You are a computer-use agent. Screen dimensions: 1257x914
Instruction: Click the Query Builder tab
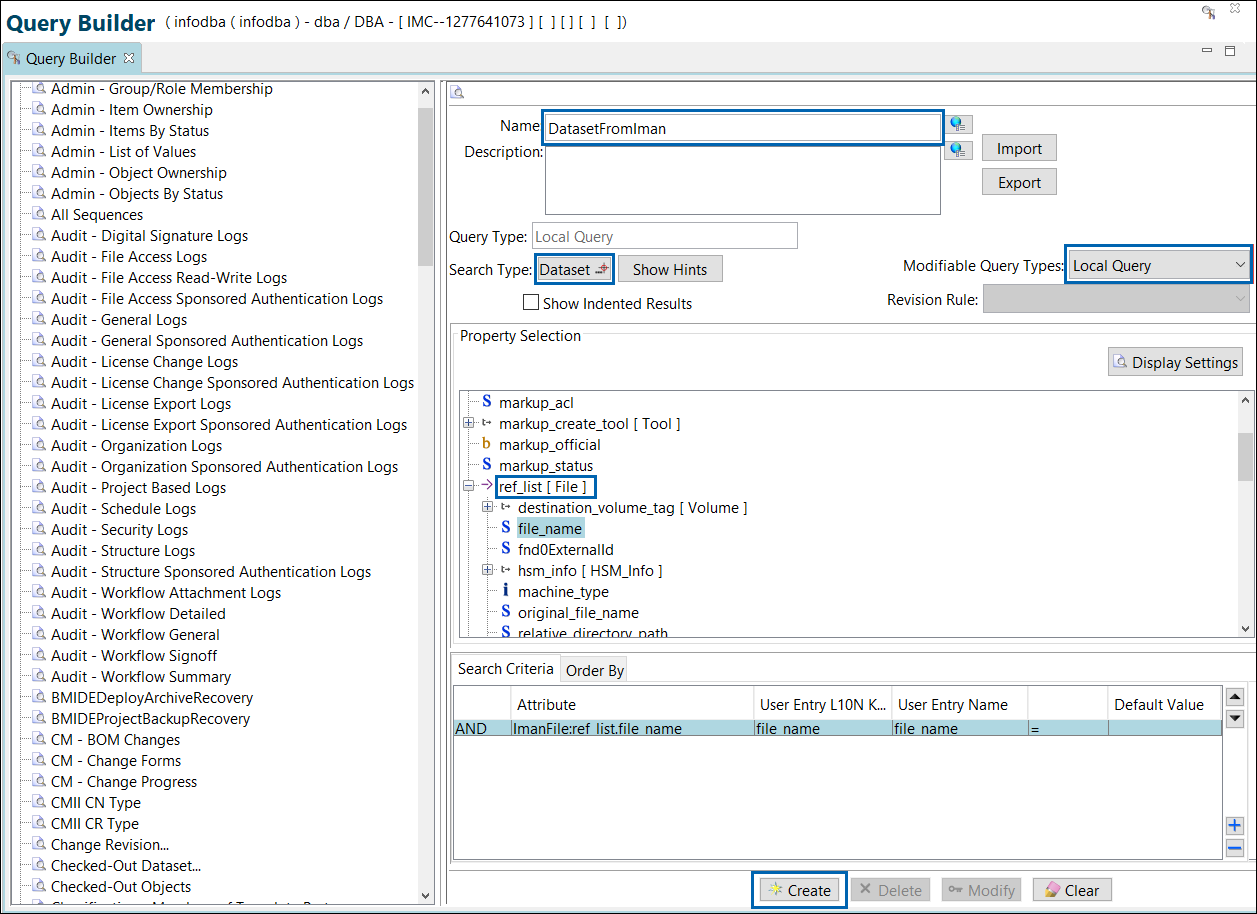[x=72, y=57]
